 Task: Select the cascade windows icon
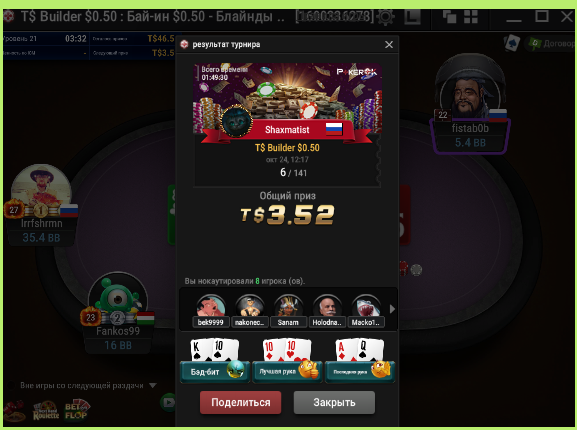[449, 17]
